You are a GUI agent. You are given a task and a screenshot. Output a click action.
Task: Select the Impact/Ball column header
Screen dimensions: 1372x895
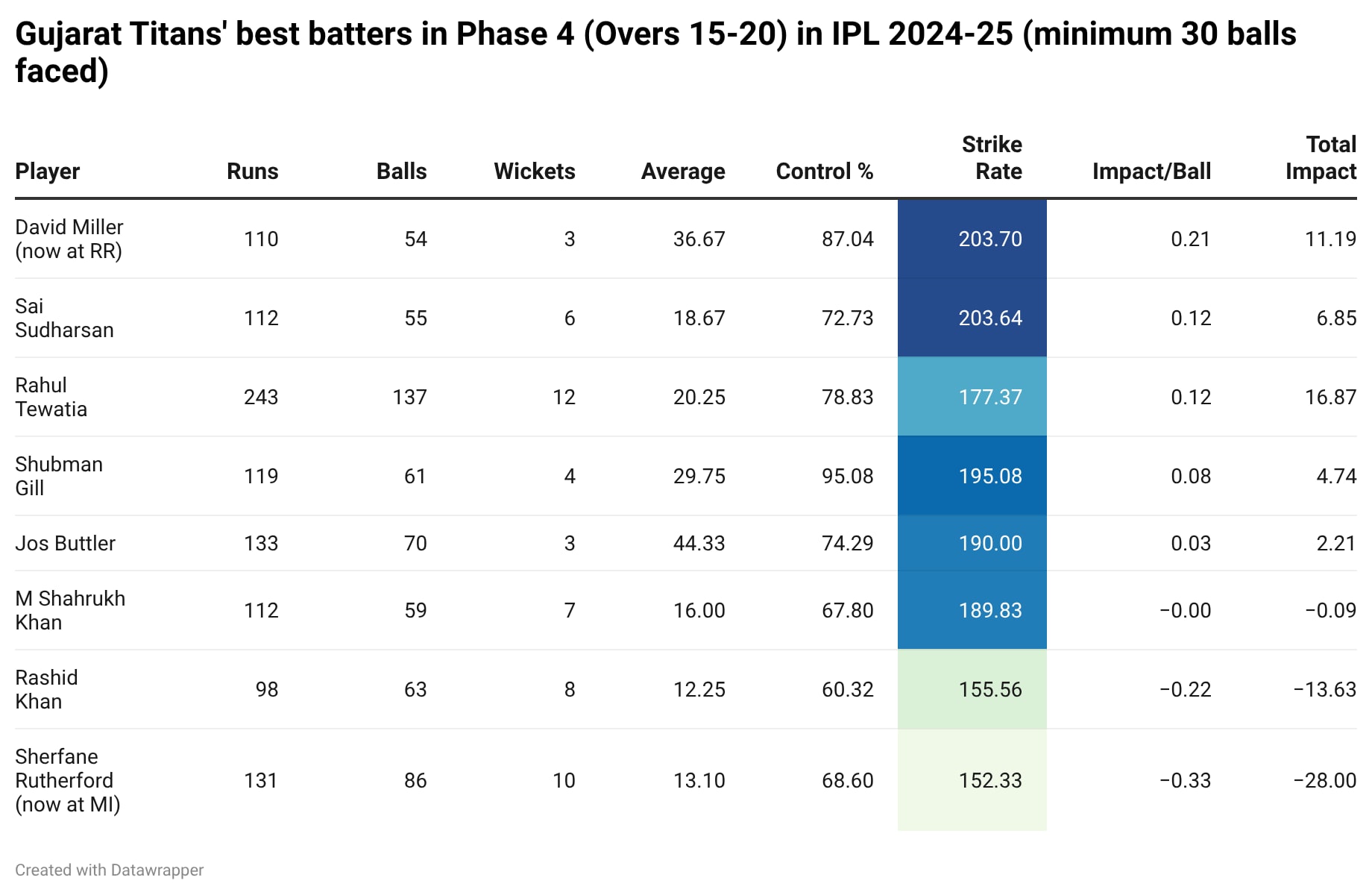(x=1151, y=172)
